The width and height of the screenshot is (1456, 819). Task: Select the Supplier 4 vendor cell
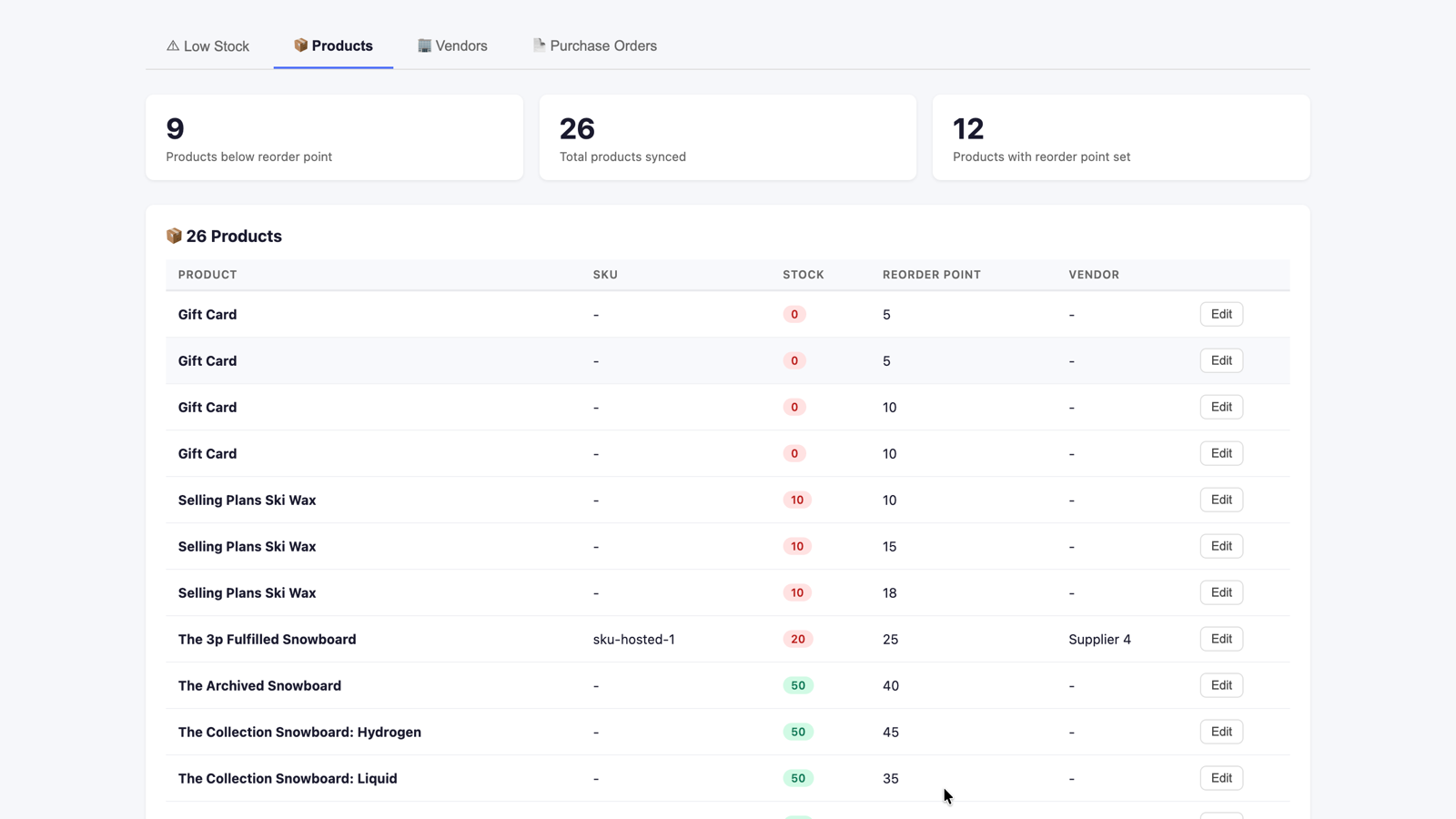click(1099, 639)
